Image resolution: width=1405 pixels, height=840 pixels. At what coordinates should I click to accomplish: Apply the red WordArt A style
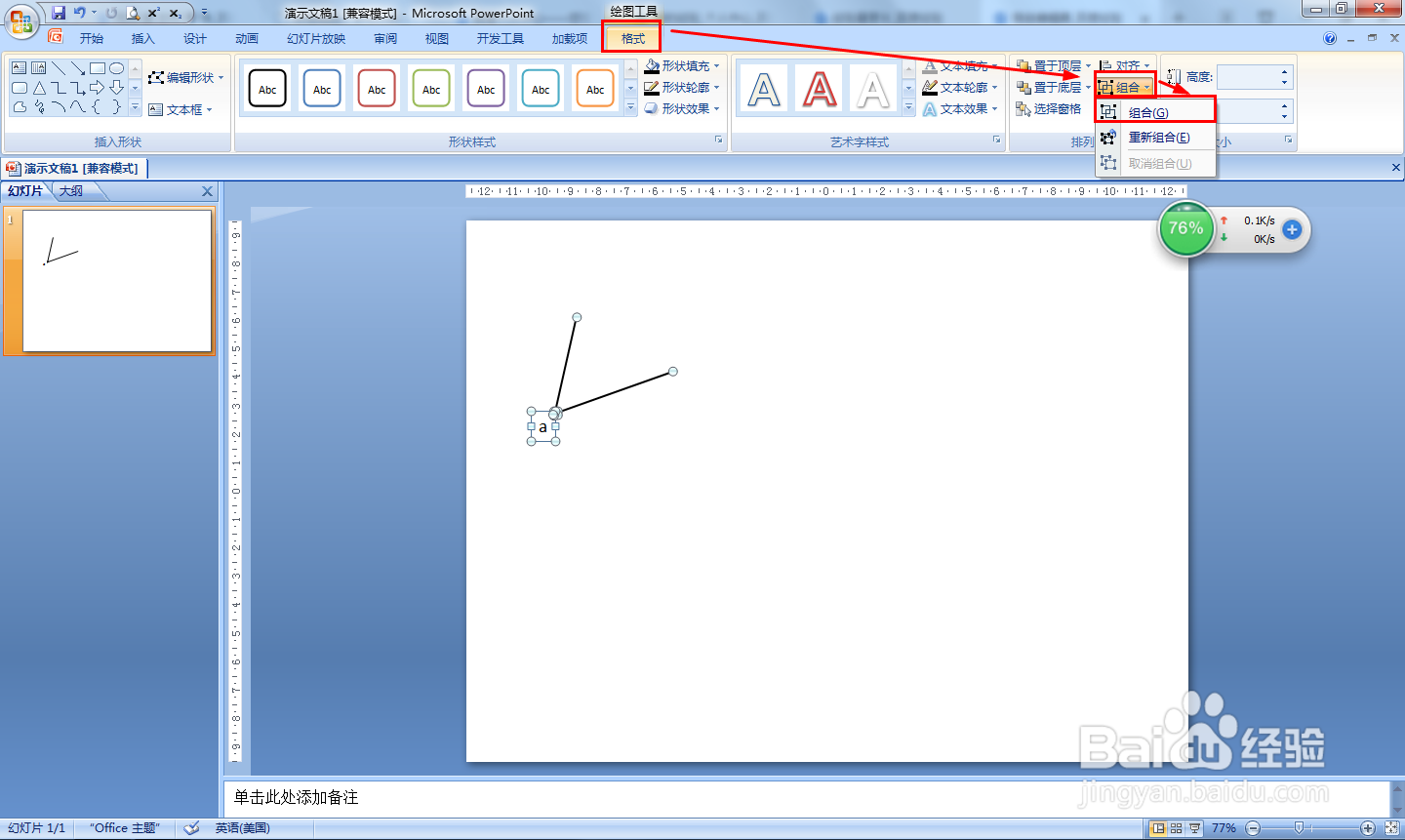coord(820,90)
